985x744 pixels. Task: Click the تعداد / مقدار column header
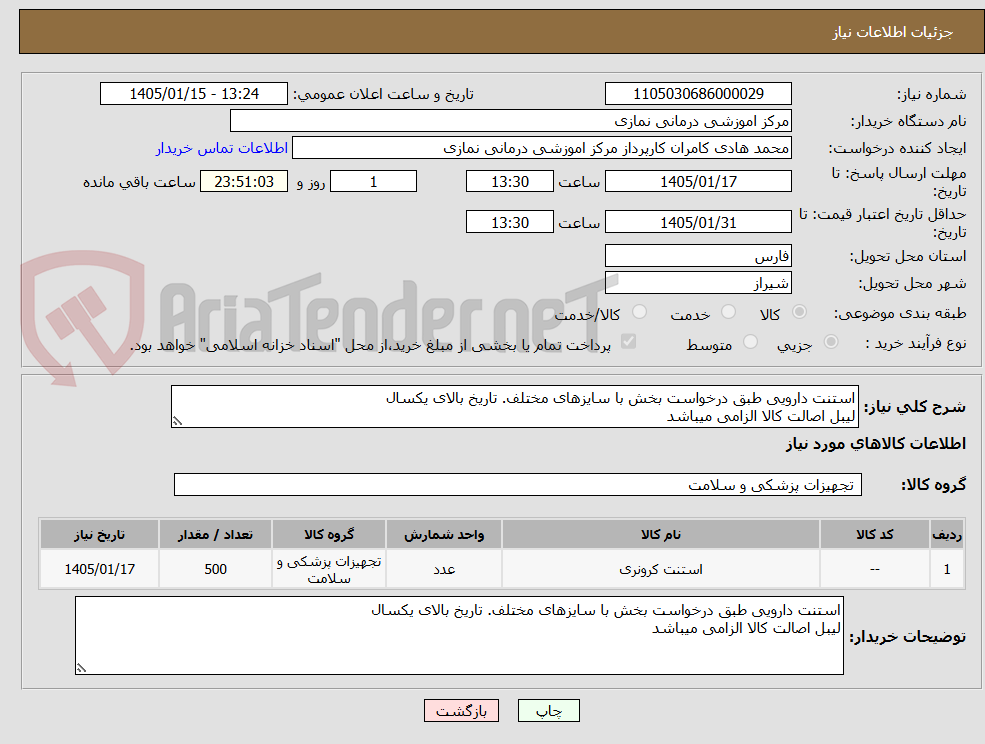(x=215, y=534)
